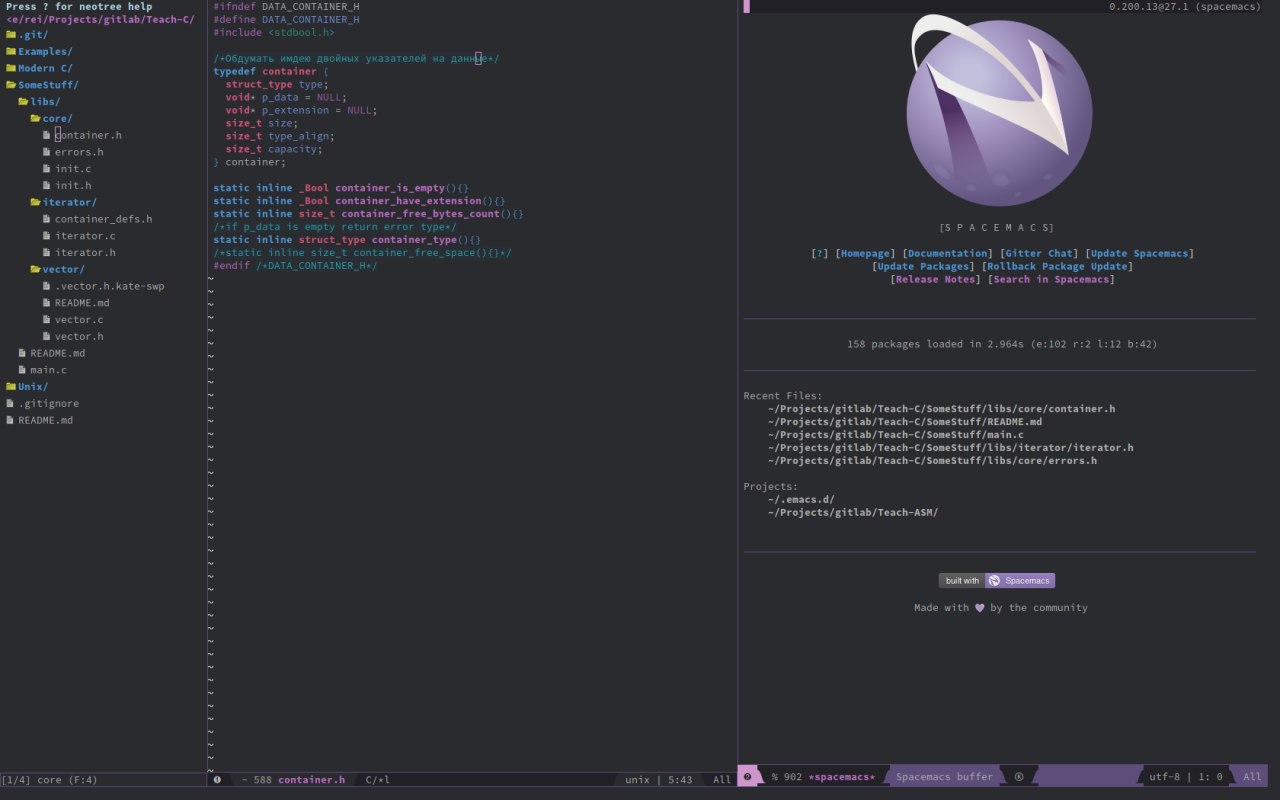Click the file icon beside init.h
Image resolution: width=1280 pixels, height=800 pixels.
[46, 185]
